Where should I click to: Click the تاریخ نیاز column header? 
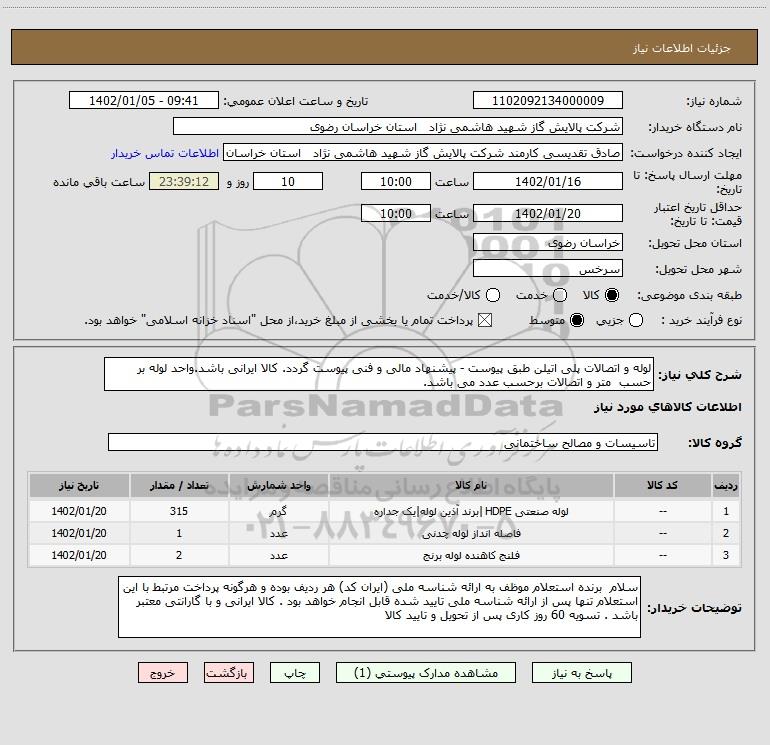point(79,485)
